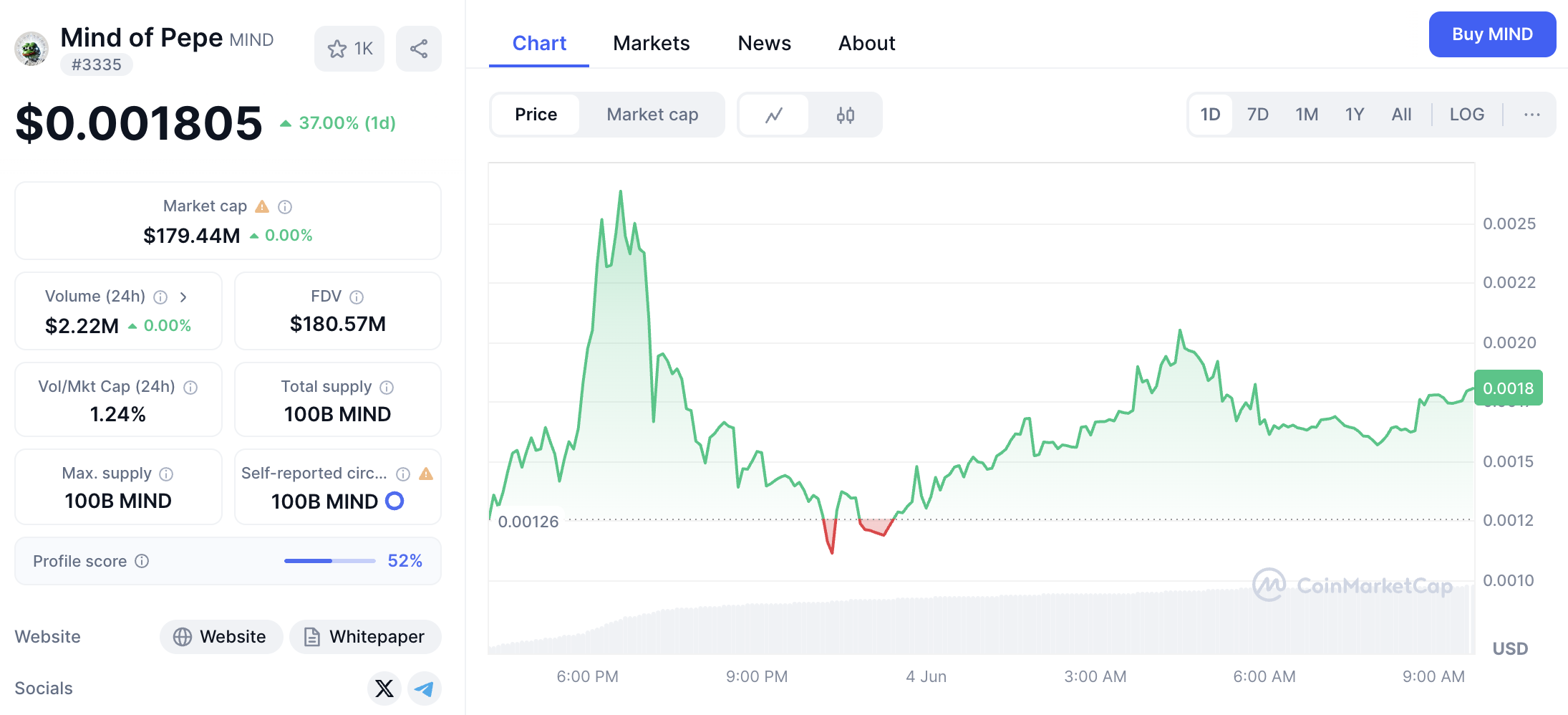Toggle LOG scale on chart
The height and width of the screenshot is (715, 1568).
tap(1467, 115)
